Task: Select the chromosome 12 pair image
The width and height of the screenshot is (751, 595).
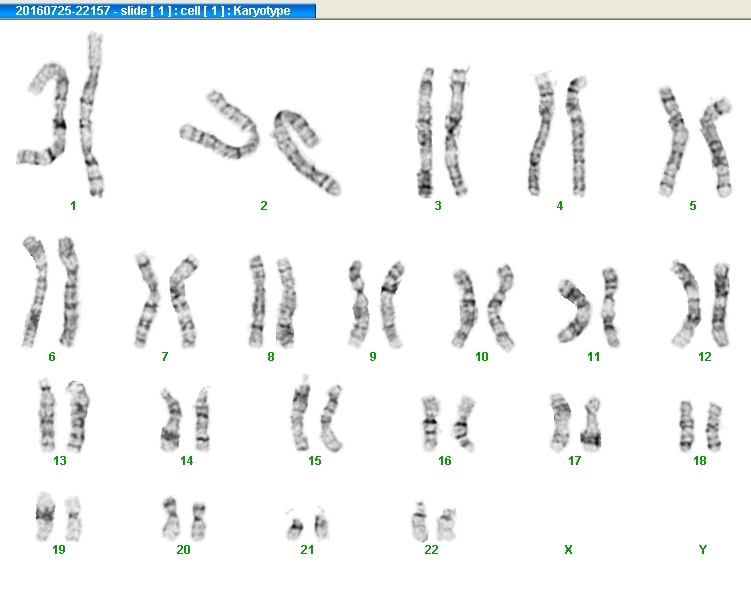Action: (x=700, y=304)
